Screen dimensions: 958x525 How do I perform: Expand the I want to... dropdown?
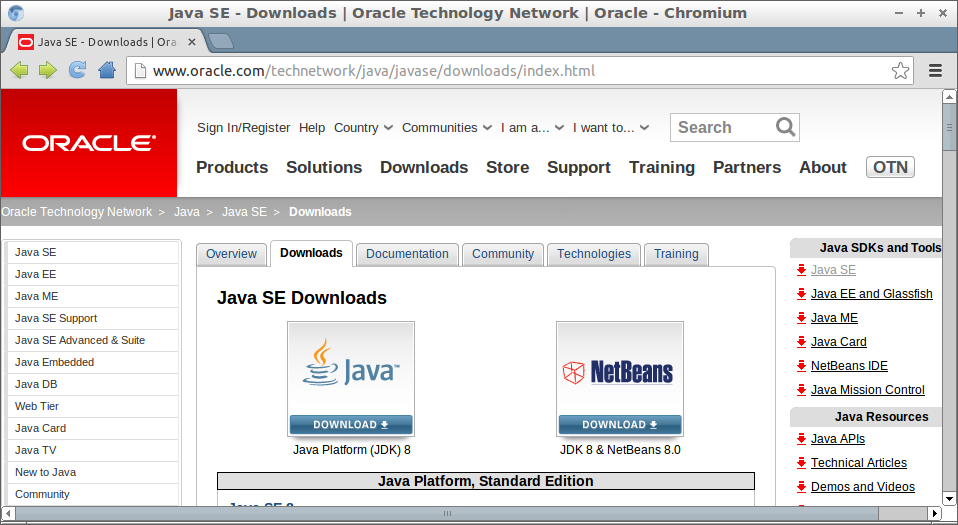click(611, 128)
